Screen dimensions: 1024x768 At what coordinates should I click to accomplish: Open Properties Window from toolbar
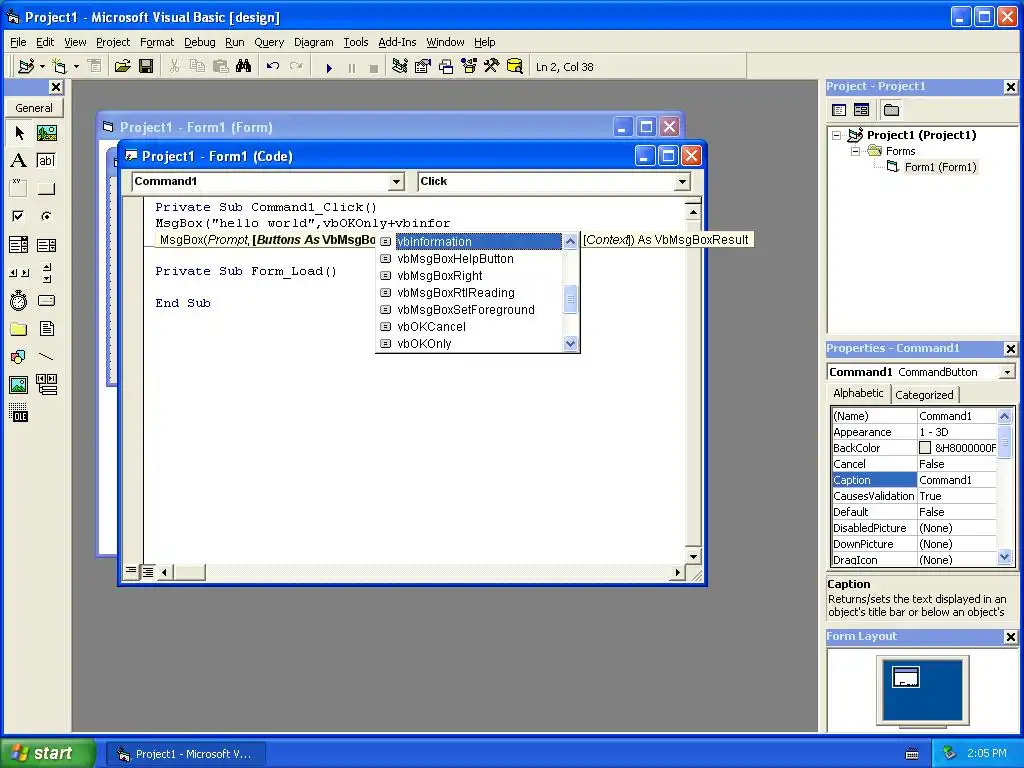(423, 66)
